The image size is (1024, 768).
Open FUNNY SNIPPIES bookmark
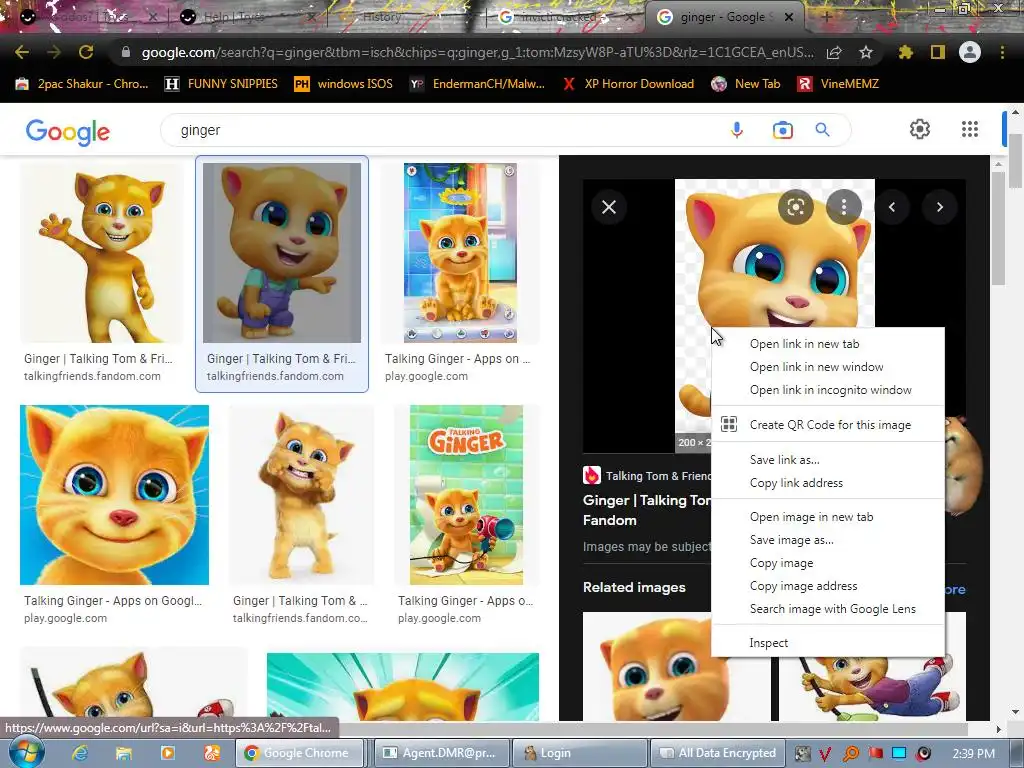point(221,84)
